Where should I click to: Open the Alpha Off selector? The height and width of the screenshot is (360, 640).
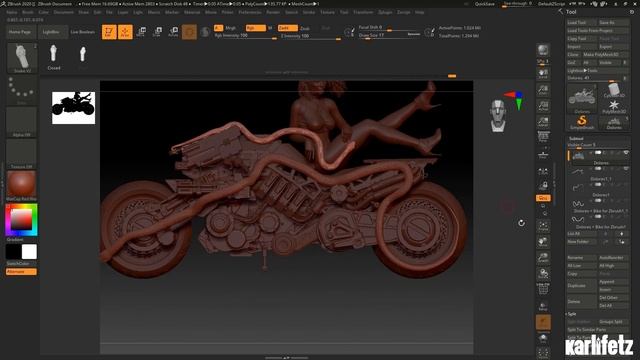point(22,122)
